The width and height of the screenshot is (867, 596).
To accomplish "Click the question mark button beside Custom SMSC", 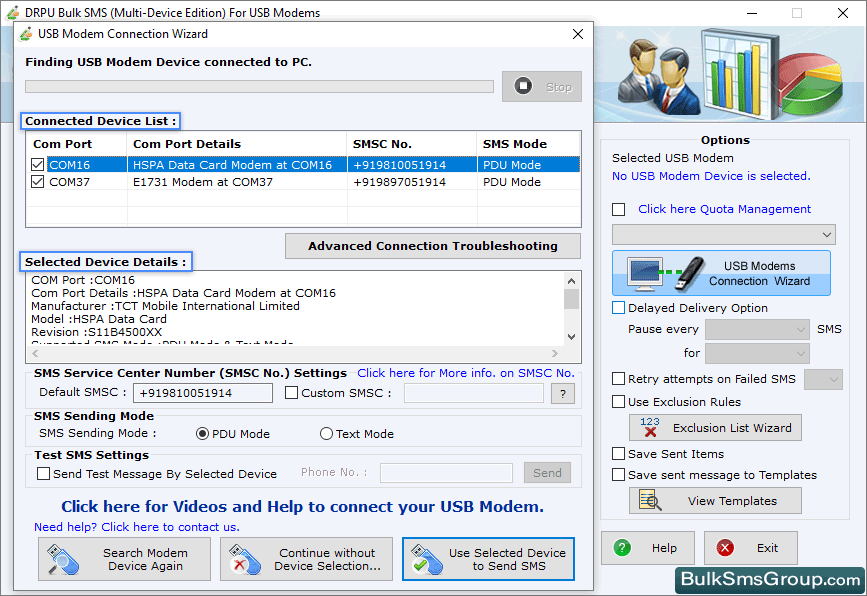I will coord(563,394).
